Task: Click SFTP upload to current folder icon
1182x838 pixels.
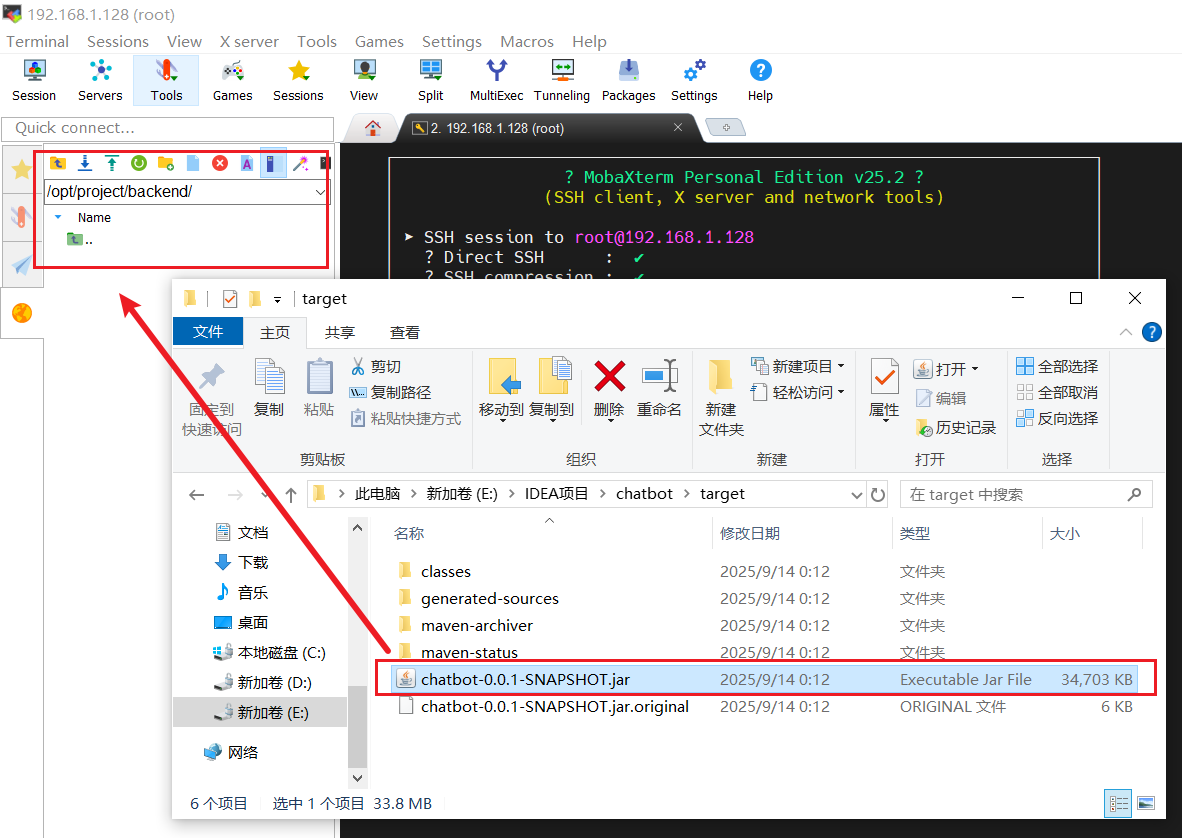Action: [x=112, y=163]
